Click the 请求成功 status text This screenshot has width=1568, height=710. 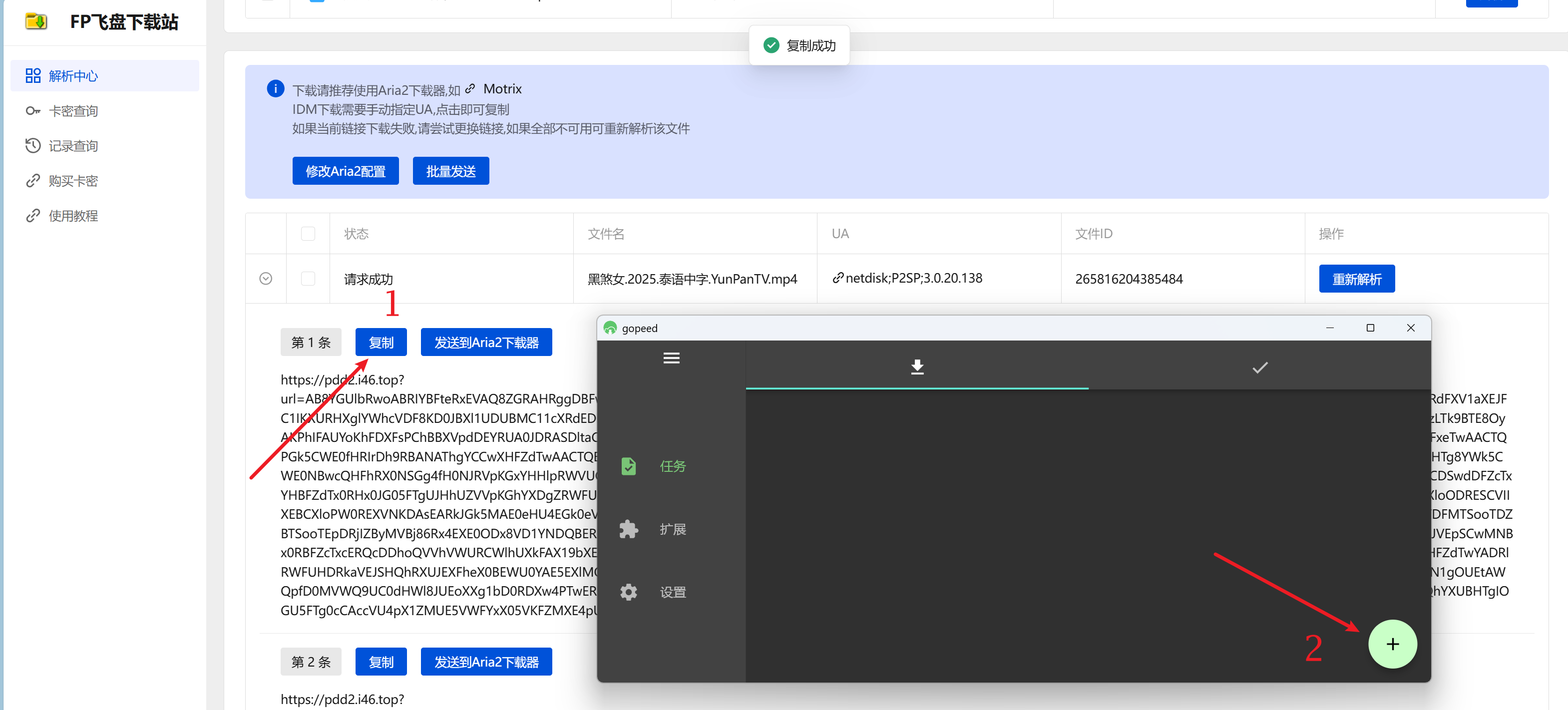pos(368,279)
